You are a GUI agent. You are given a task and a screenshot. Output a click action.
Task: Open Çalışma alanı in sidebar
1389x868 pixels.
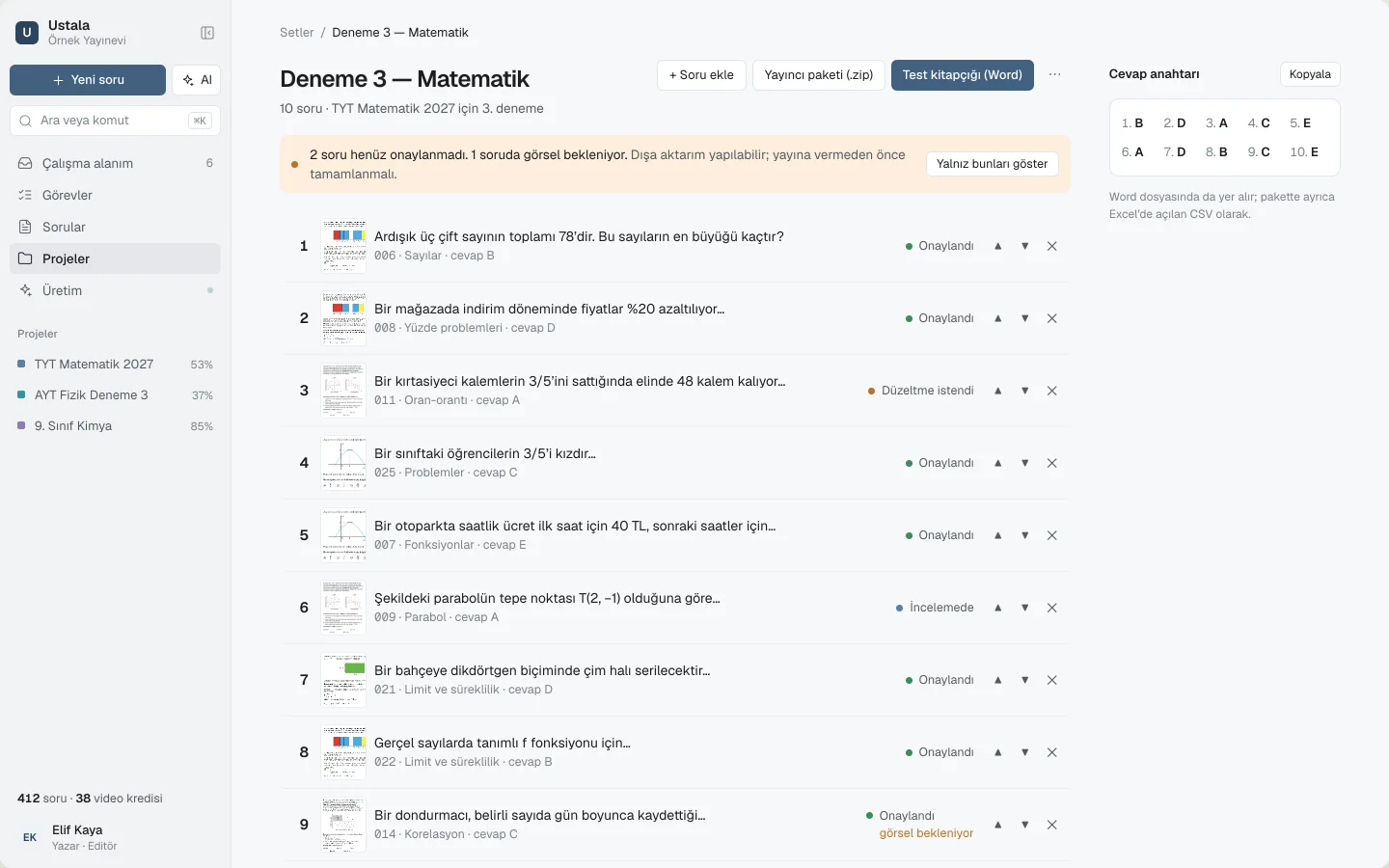click(x=115, y=163)
